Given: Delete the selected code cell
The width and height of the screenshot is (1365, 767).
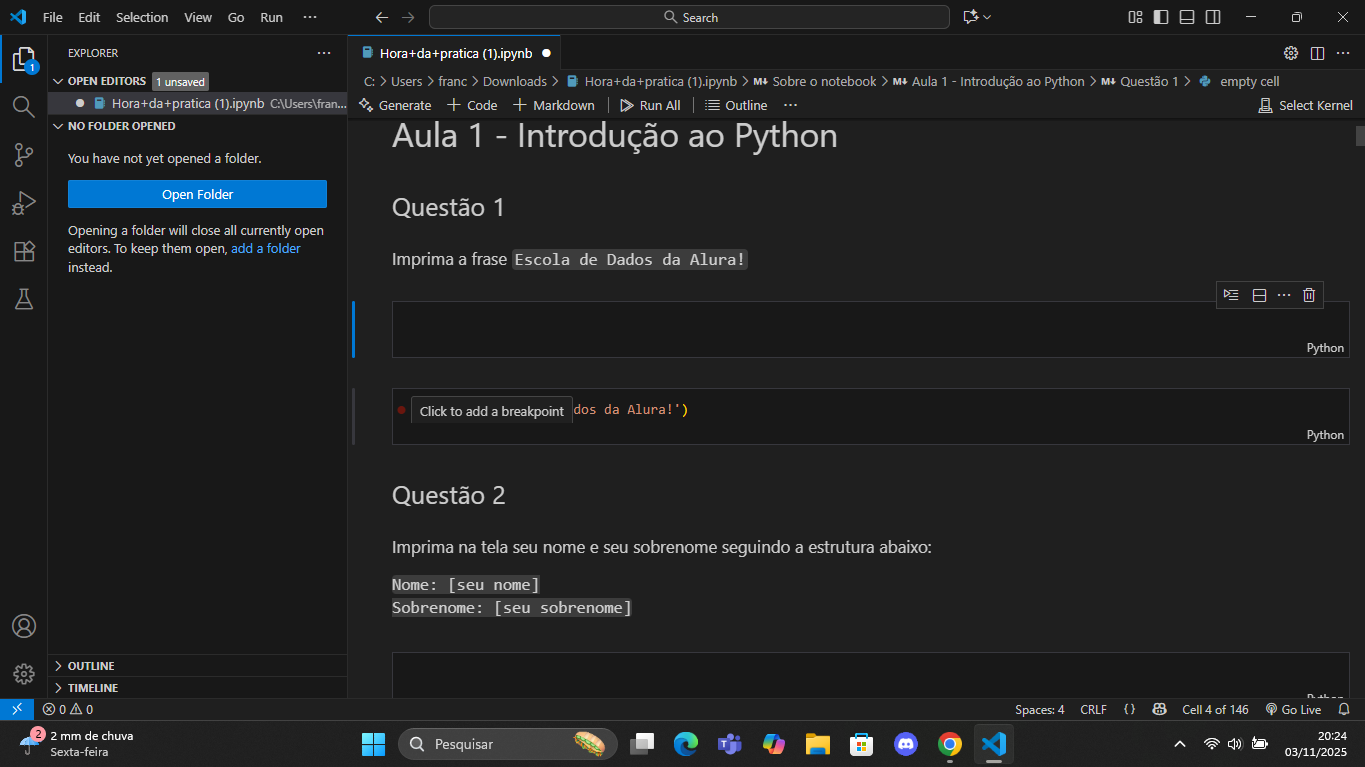Looking at the screenshot, I should (1309, 294).
